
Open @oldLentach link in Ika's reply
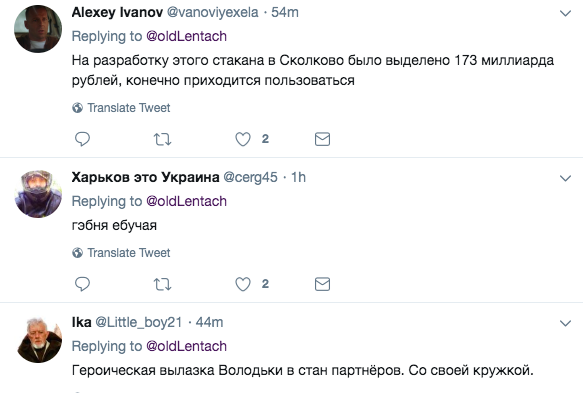186,346
